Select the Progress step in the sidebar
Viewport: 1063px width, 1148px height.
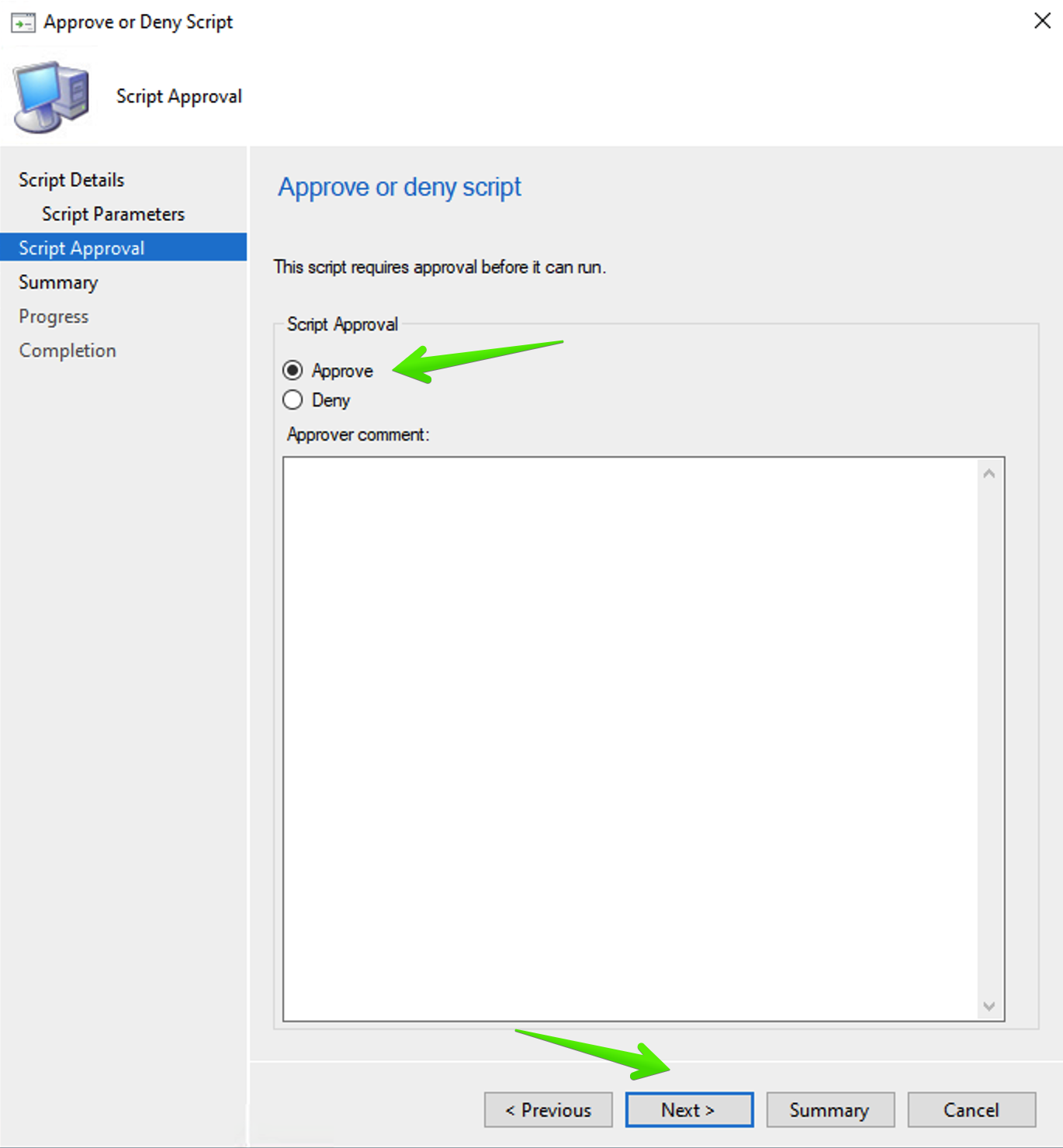point(54,316)
